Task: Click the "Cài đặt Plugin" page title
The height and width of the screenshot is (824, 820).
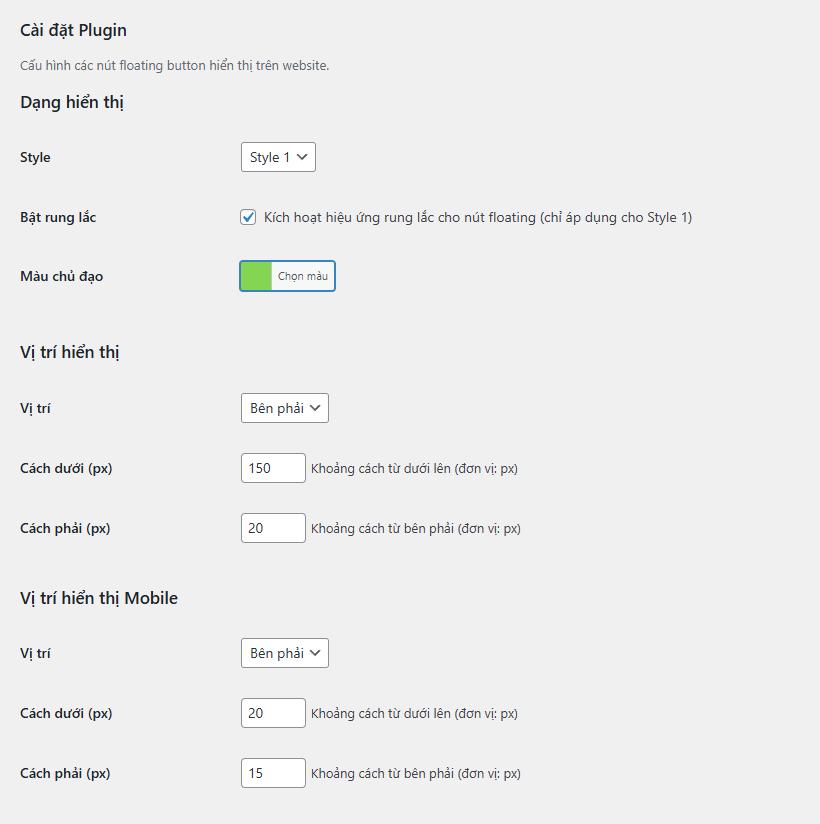Action: [x=73, y=30]
